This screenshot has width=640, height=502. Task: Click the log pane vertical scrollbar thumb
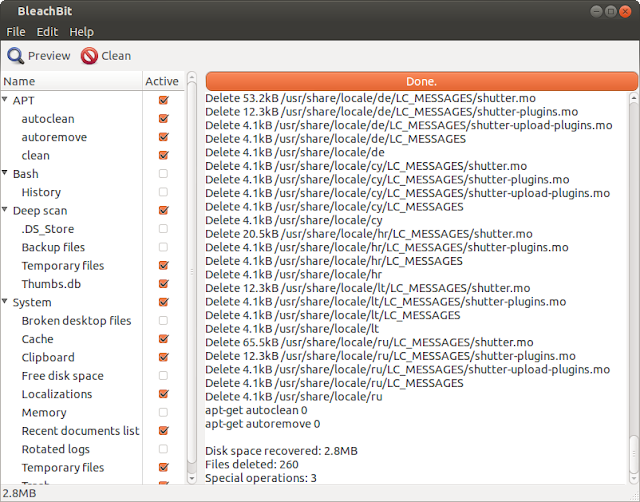pyautogui.click(x=633, y=454)
